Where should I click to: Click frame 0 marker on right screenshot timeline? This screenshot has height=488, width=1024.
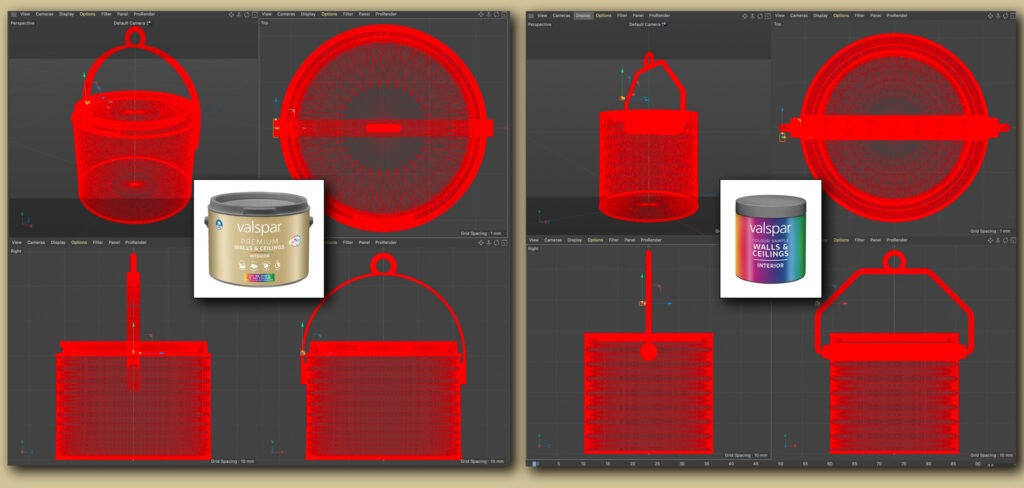pos(535,464)
